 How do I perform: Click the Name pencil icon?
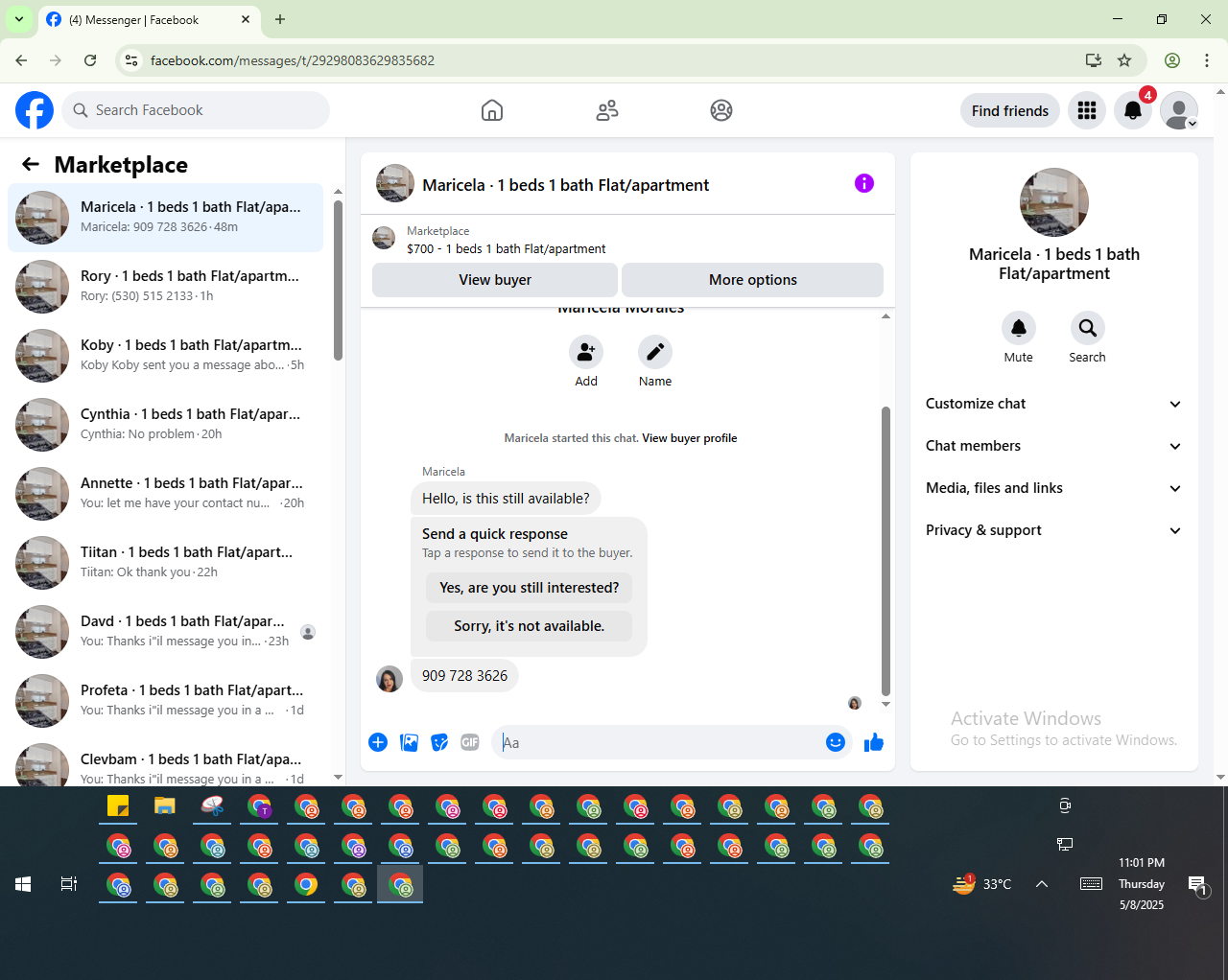click(655, 352)
